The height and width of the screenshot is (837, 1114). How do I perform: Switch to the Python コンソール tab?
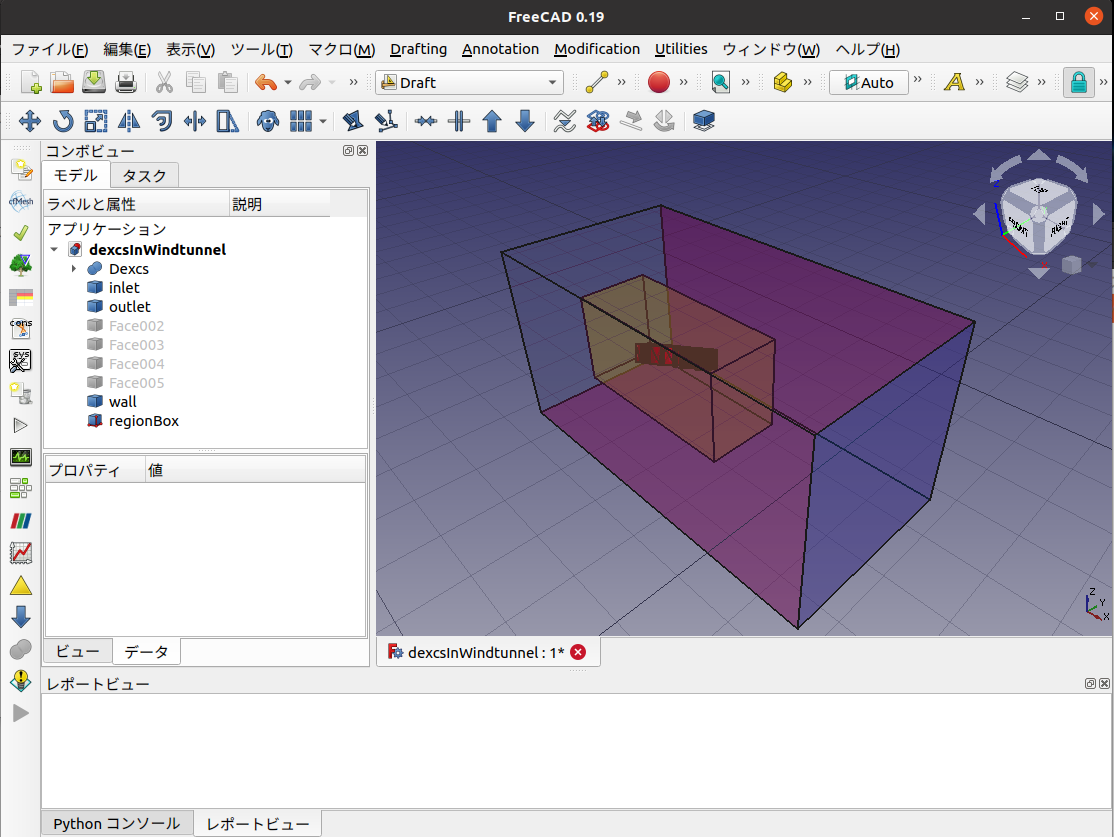[116, 824]
